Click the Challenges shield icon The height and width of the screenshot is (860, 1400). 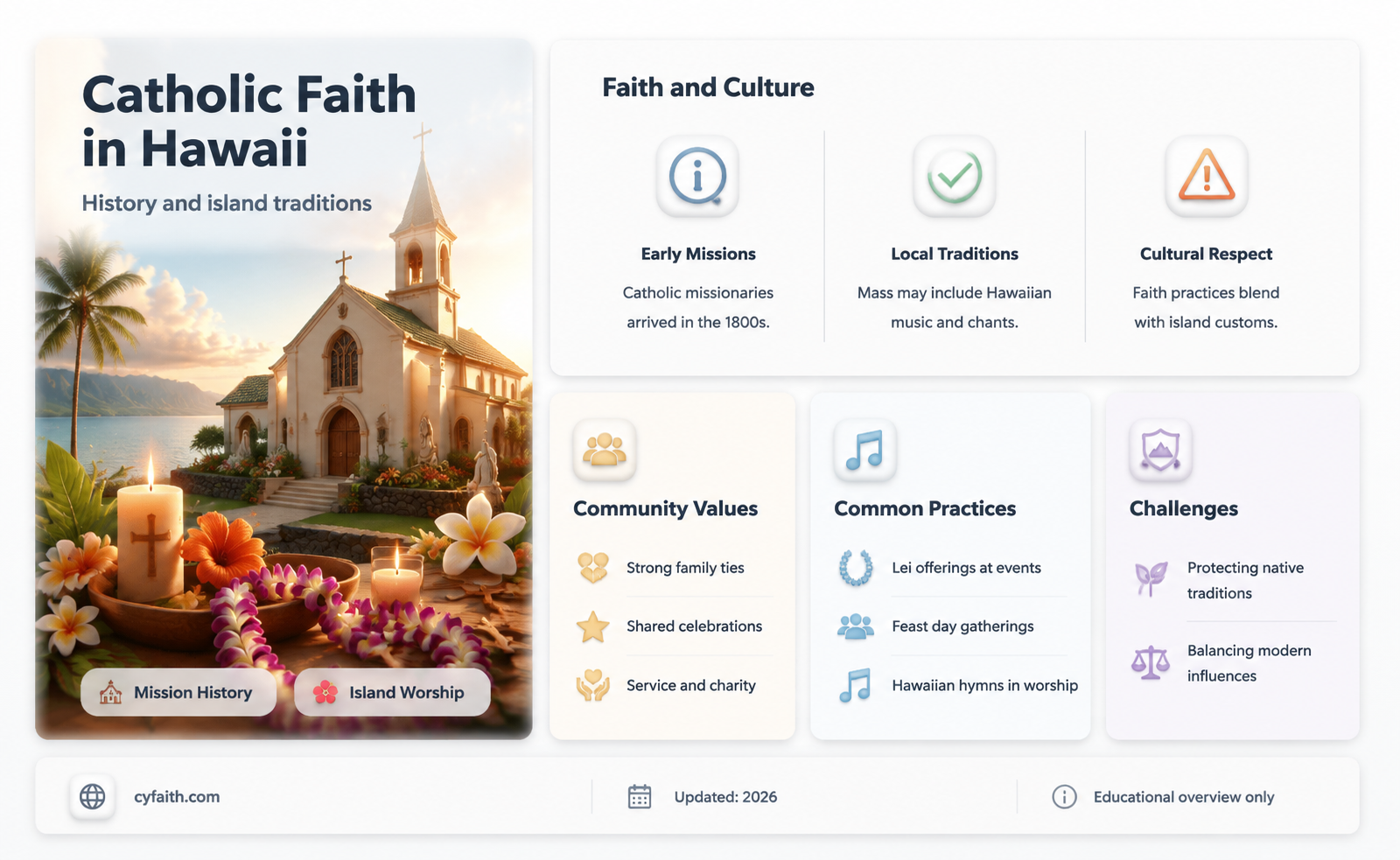(x=1160, y=451)
